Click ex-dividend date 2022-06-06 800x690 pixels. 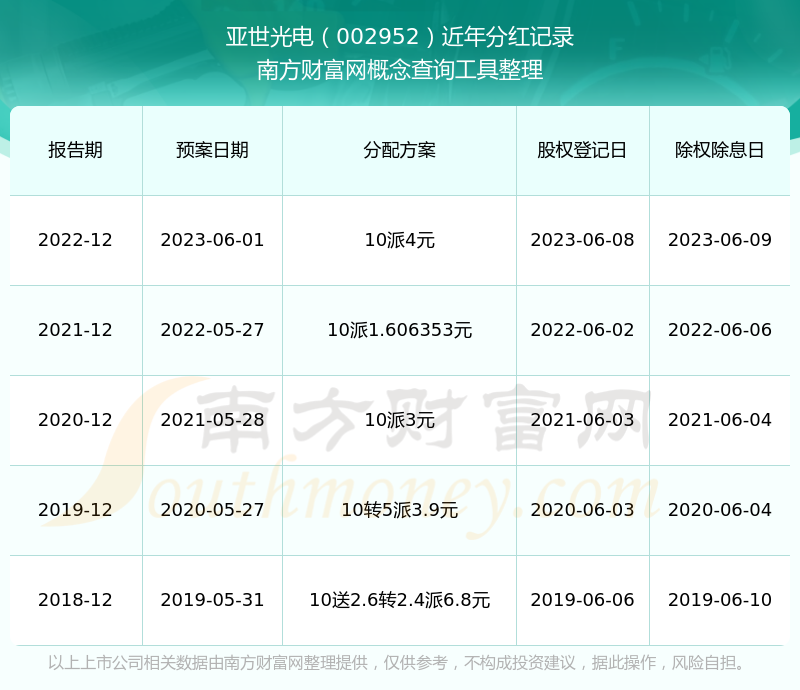click(x=719, y=330)
